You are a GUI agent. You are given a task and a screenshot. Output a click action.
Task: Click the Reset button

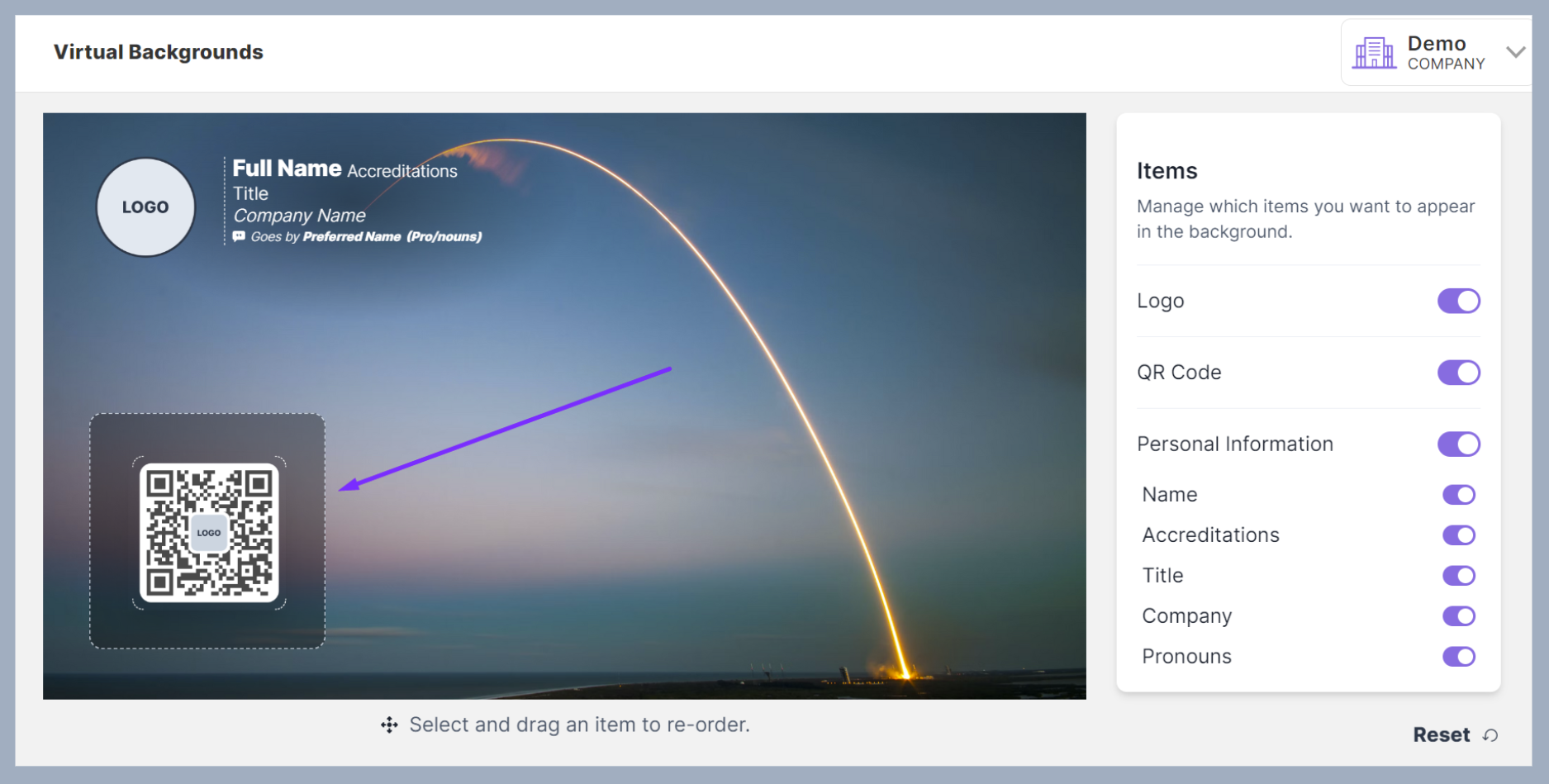[x=1455, y=734]
